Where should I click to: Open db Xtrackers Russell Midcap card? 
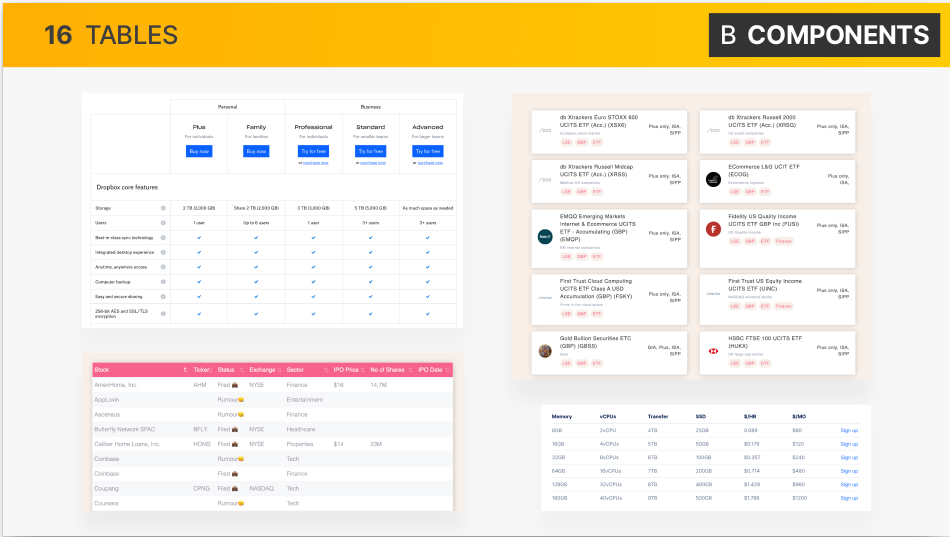[x=610, y=181]
